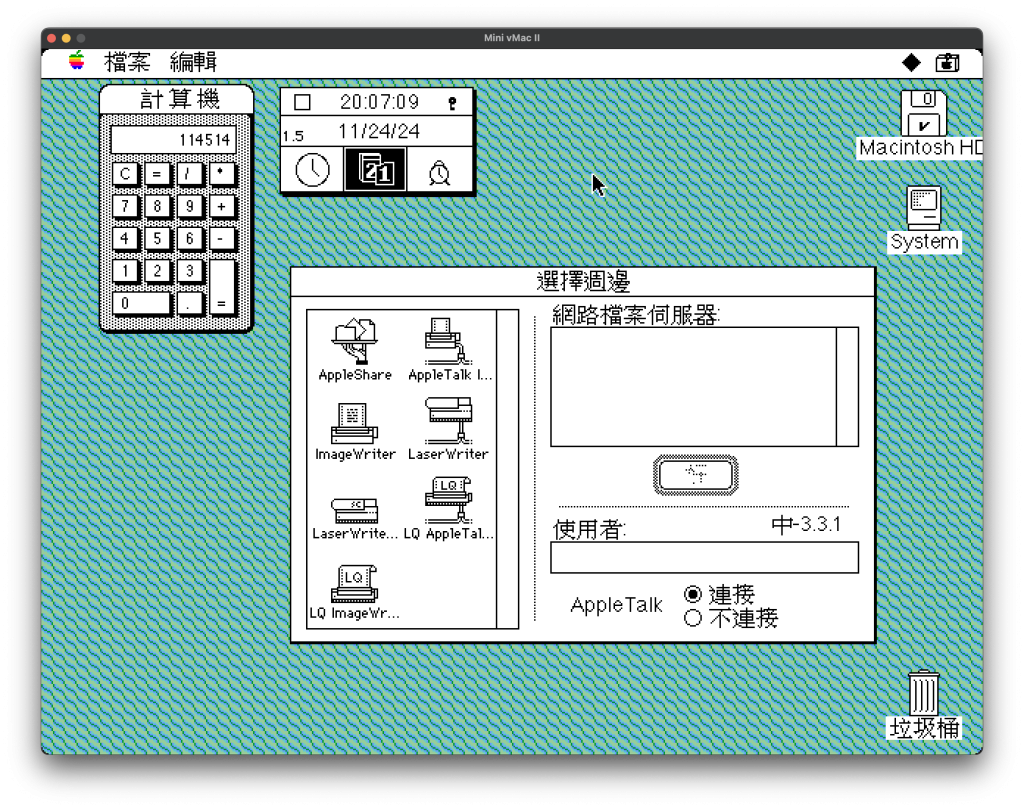Open the 編輯 menu
Image resolution: width=1024 pixels, height=809 pixels.
[193, 63]
